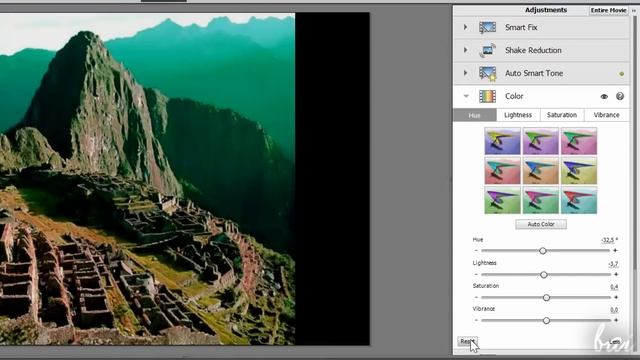The width and height of the screenshot is (640, 360).
Task: Click the Saturation slider plus icon
Action: click(616, 297)
